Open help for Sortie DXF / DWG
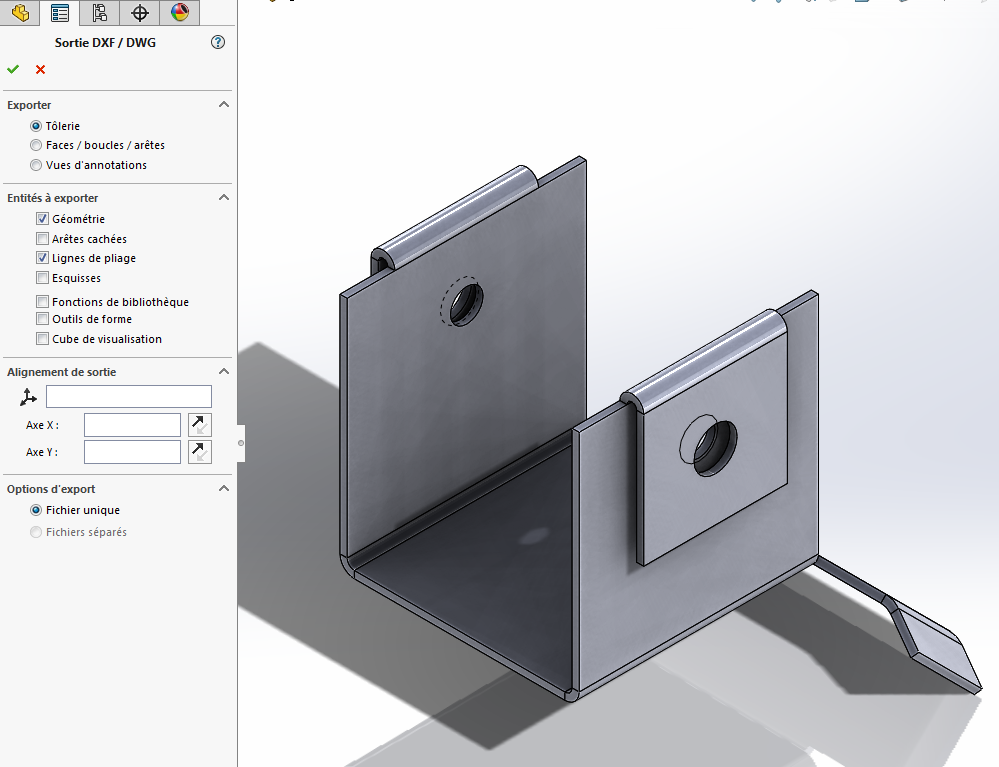Viewport: 999px width, 767px height. point(218,42)
